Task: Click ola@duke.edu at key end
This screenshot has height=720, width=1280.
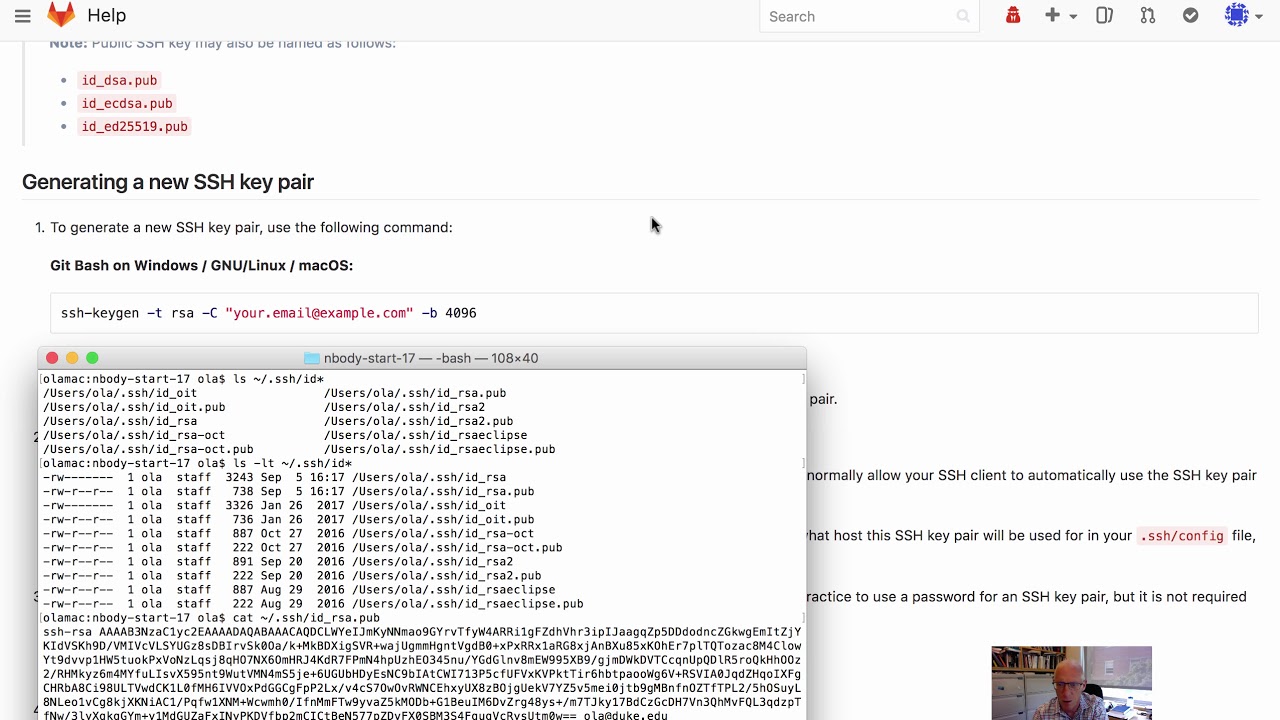Action: [x=625, y=715]
